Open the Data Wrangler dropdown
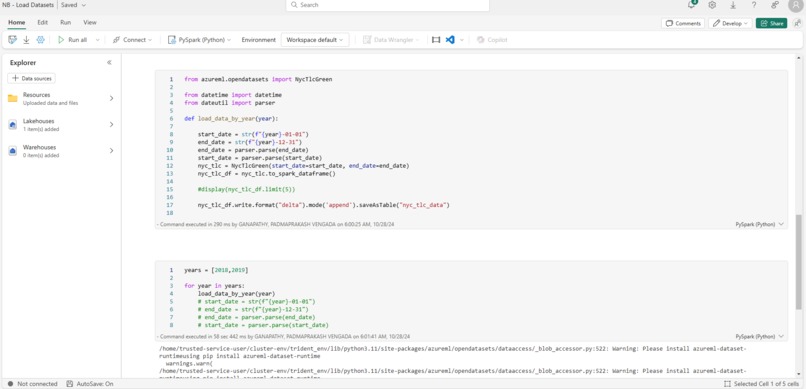 click(391, 40)
